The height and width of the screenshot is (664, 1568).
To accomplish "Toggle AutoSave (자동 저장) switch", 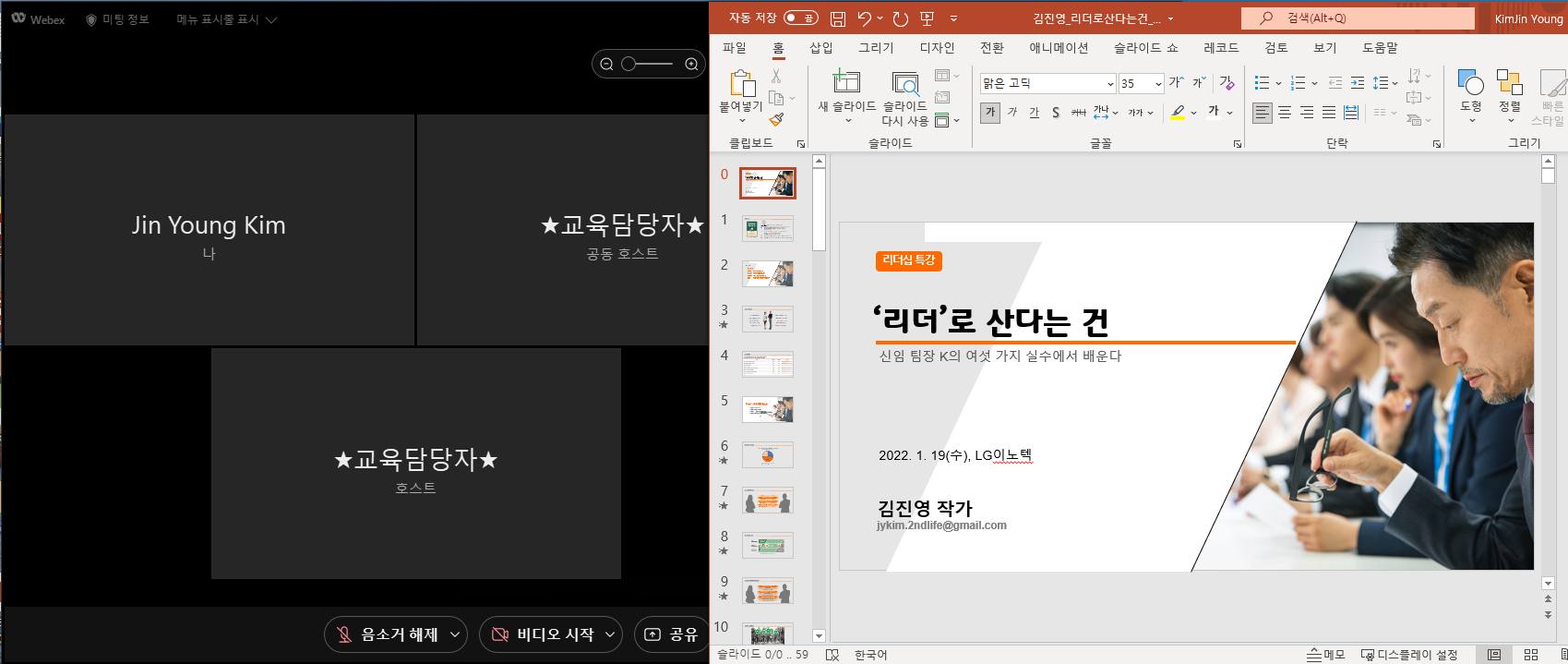I will pos(800,18).
